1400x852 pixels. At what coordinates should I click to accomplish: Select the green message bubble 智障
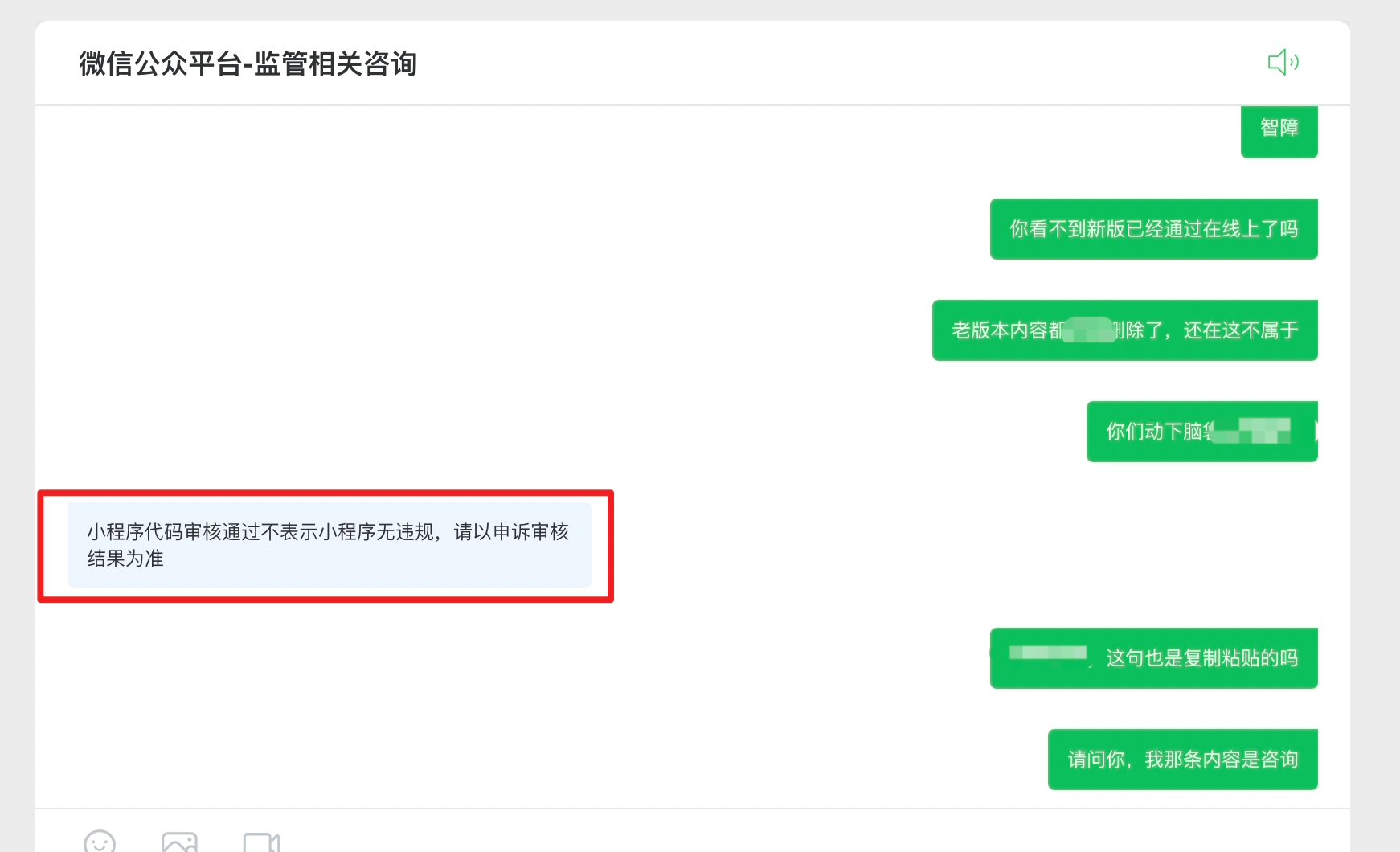[1279, 131]
